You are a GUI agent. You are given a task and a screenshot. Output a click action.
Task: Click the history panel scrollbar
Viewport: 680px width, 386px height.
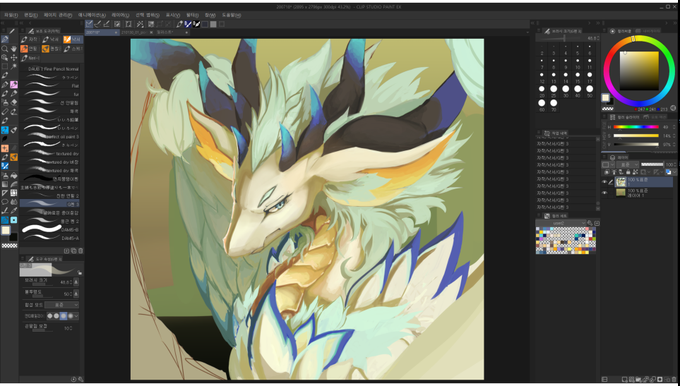click(598, 173)
